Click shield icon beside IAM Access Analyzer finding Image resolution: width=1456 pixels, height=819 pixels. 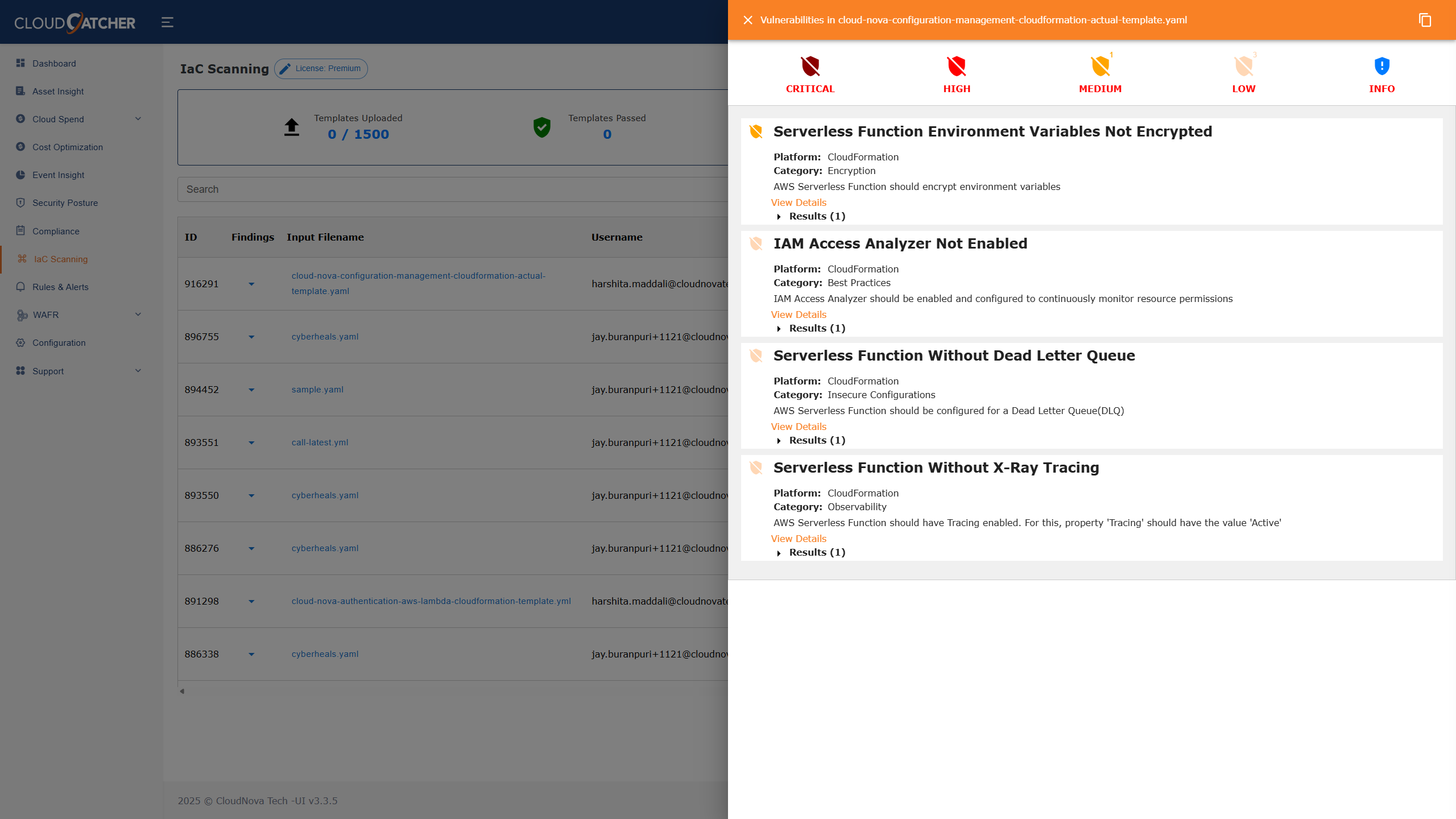[756, 244]
